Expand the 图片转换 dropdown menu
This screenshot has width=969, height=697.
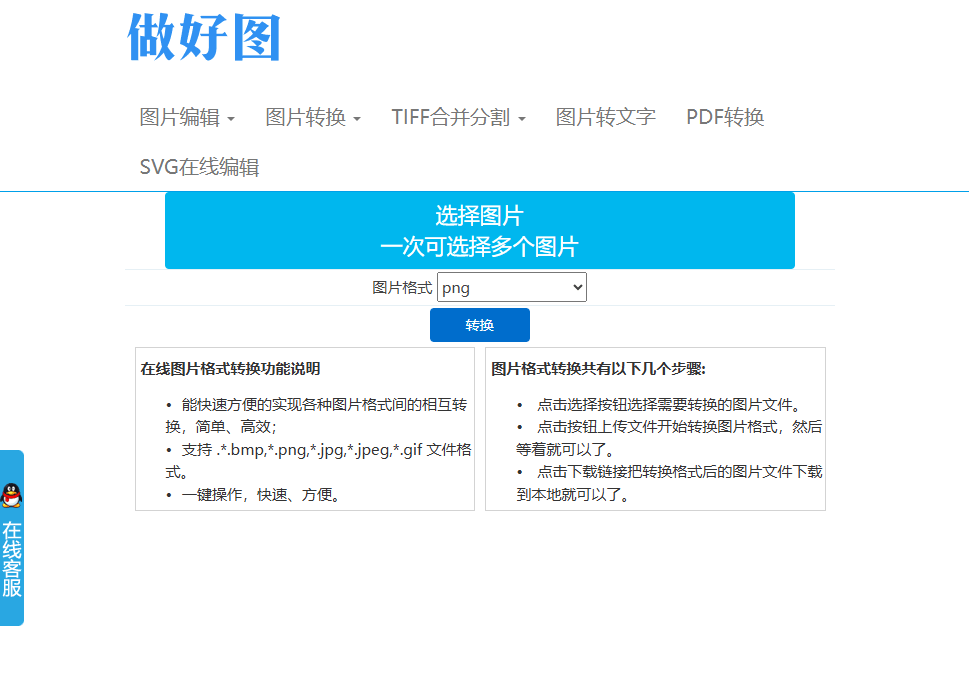(x=306, y=117)
